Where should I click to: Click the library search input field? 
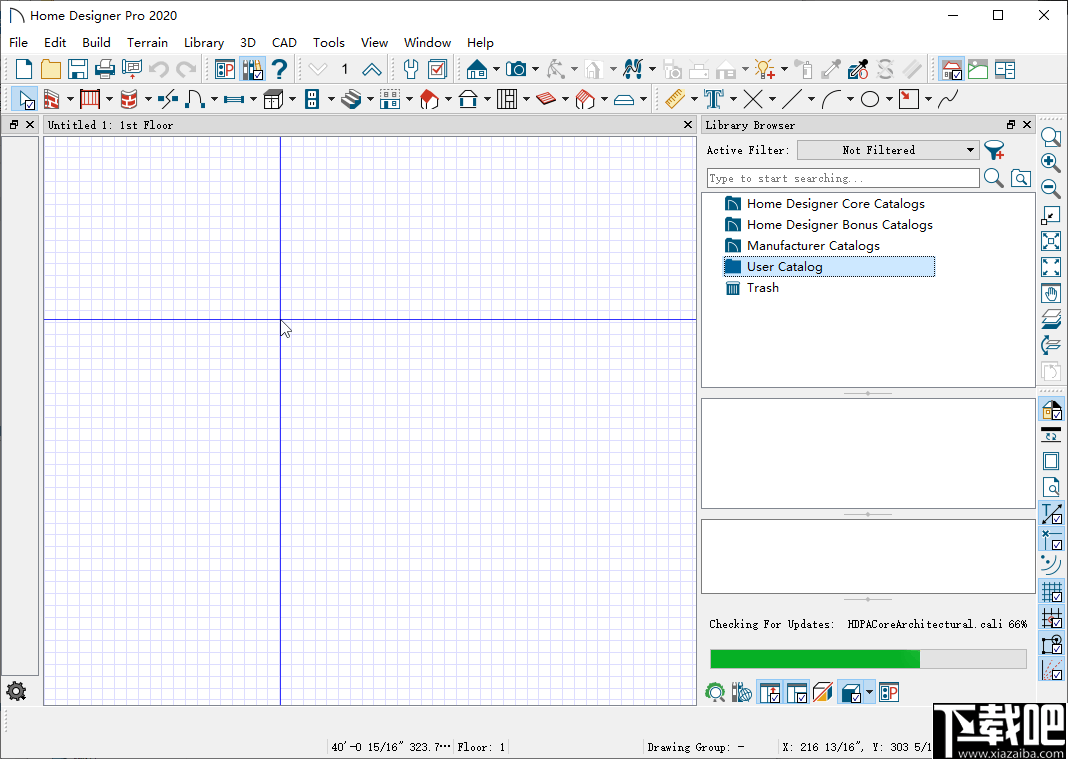pyautogui.click(x=842, y=178)
